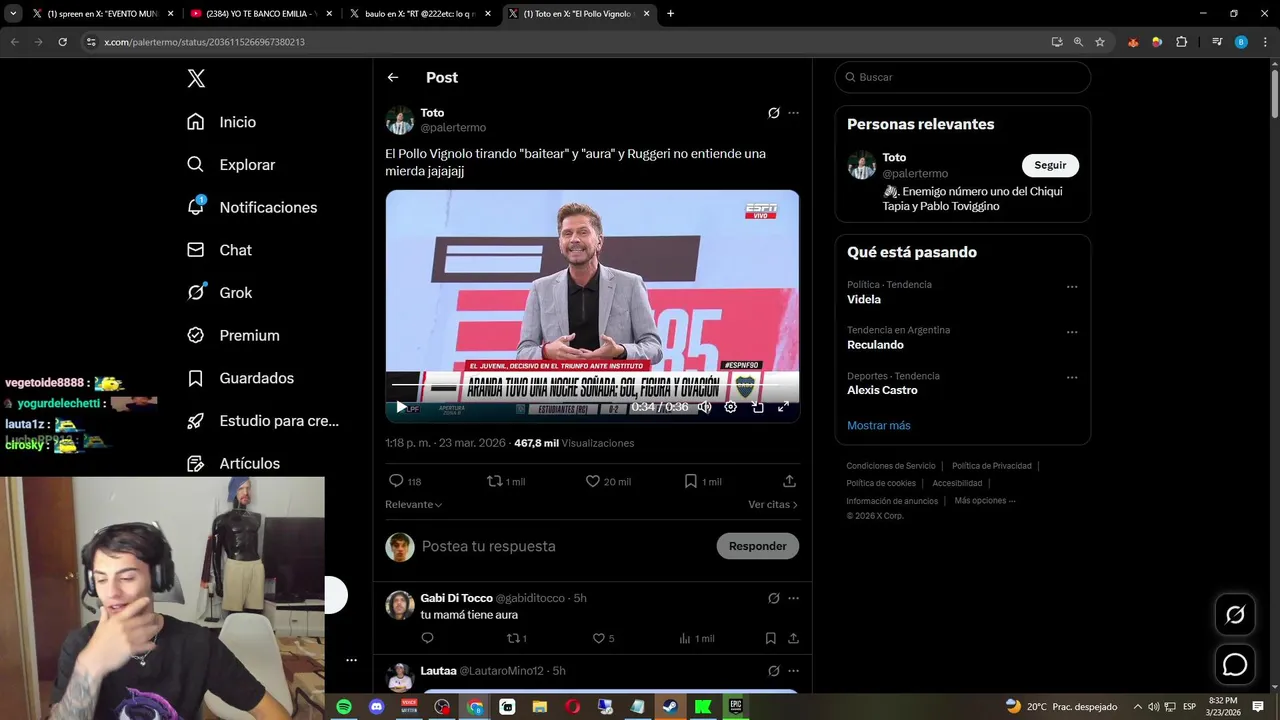The image size is (1280, 720).
Task: Open Steam from the taskbar
Action: pos(670,707)
